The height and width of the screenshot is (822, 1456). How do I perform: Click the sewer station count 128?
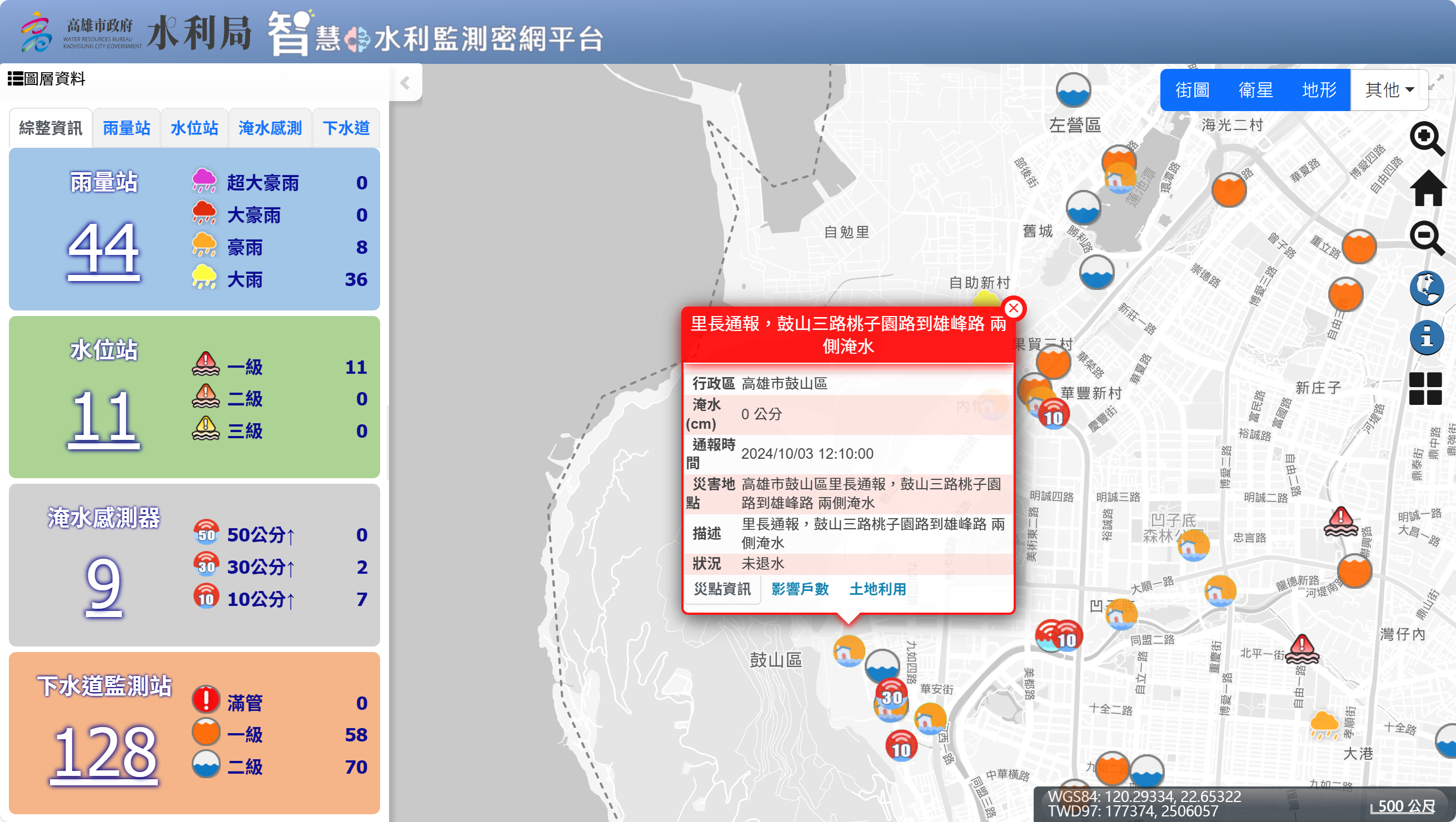103,753
